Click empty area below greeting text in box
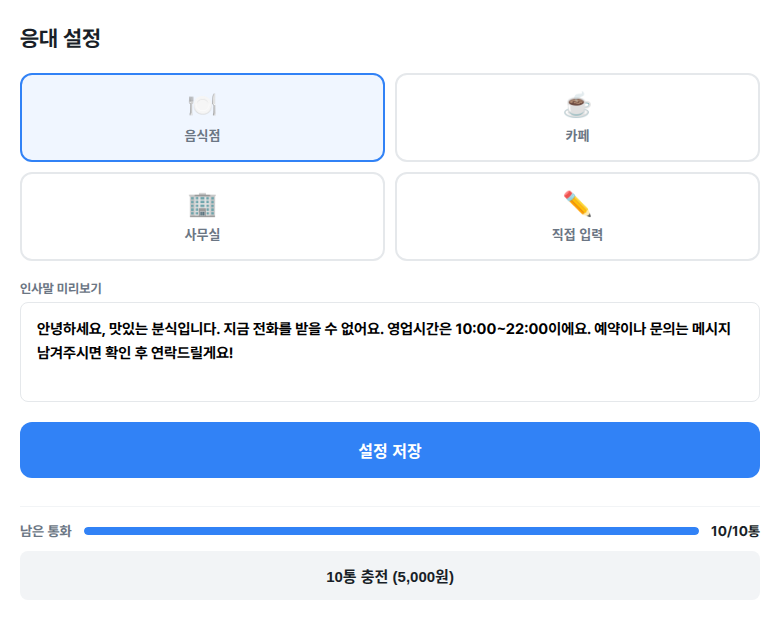This screenshot has width=765, height=624. pyautogui.click(x=389, y=383)
